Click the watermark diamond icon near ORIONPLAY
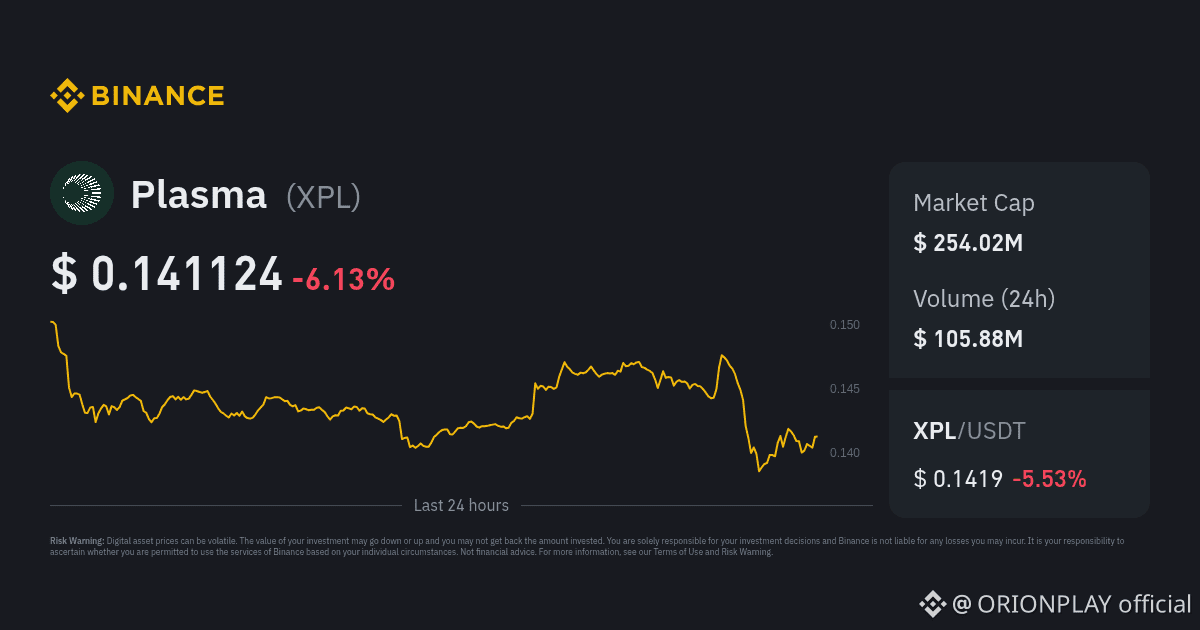 (x=932, y=603)
